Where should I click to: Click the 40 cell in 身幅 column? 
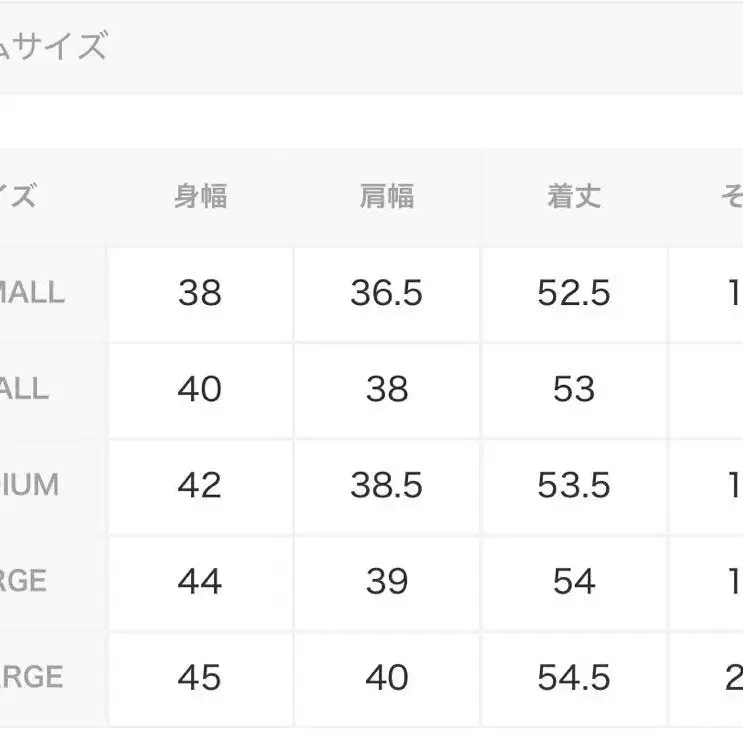[x=200, y=389]
